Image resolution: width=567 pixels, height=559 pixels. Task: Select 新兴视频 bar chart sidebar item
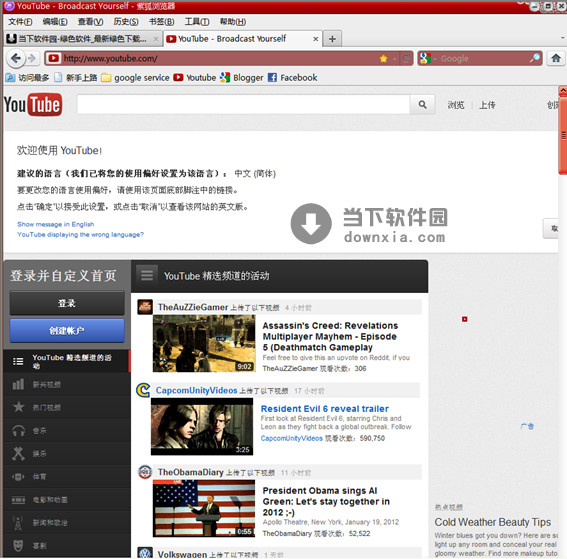pos(67,384)
